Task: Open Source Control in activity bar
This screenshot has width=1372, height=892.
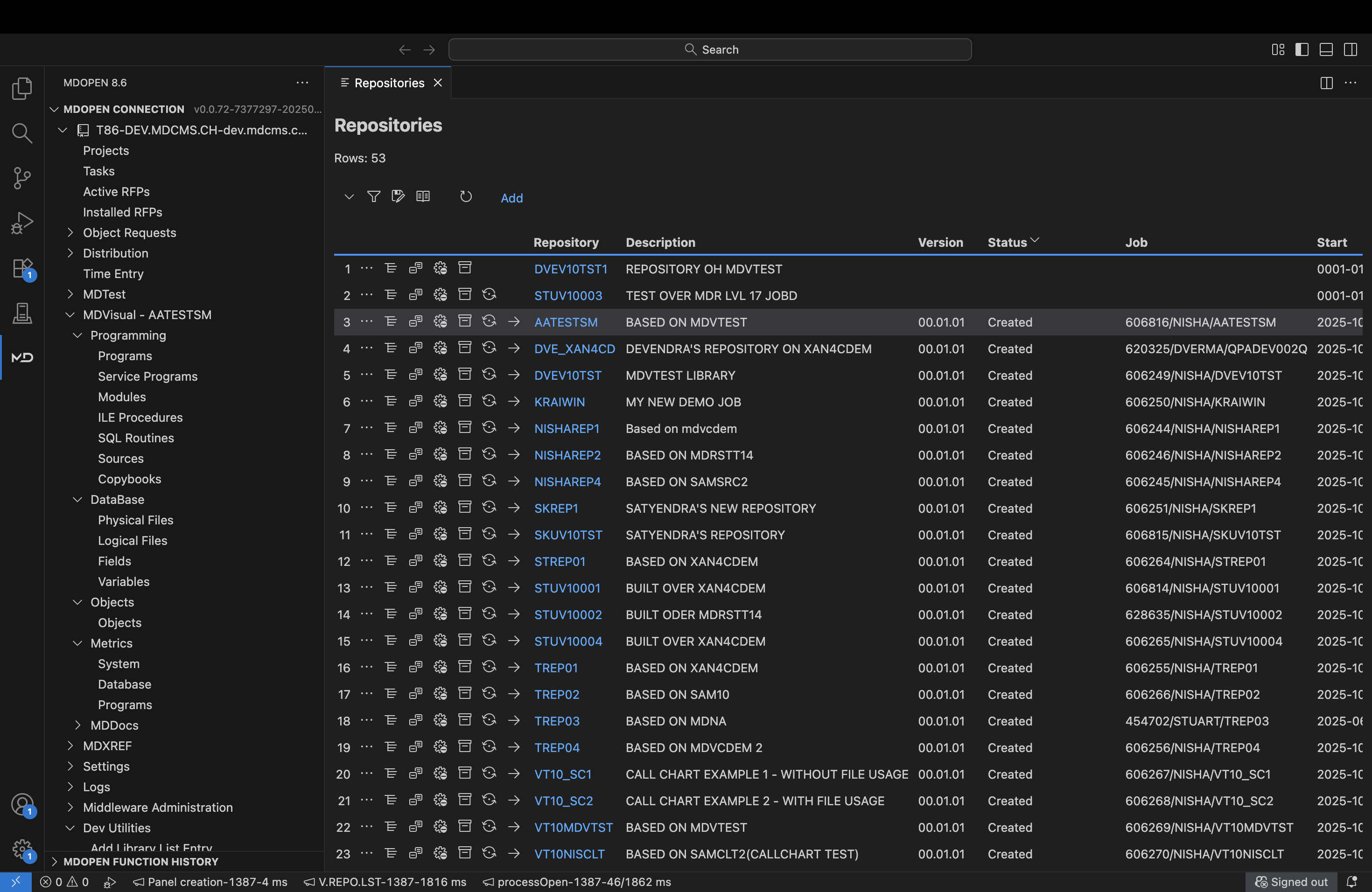Action: [x=22, y=178]
